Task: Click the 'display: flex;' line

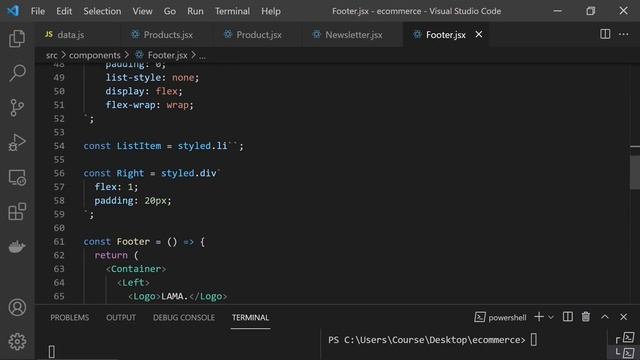Action: coord(144,91)
